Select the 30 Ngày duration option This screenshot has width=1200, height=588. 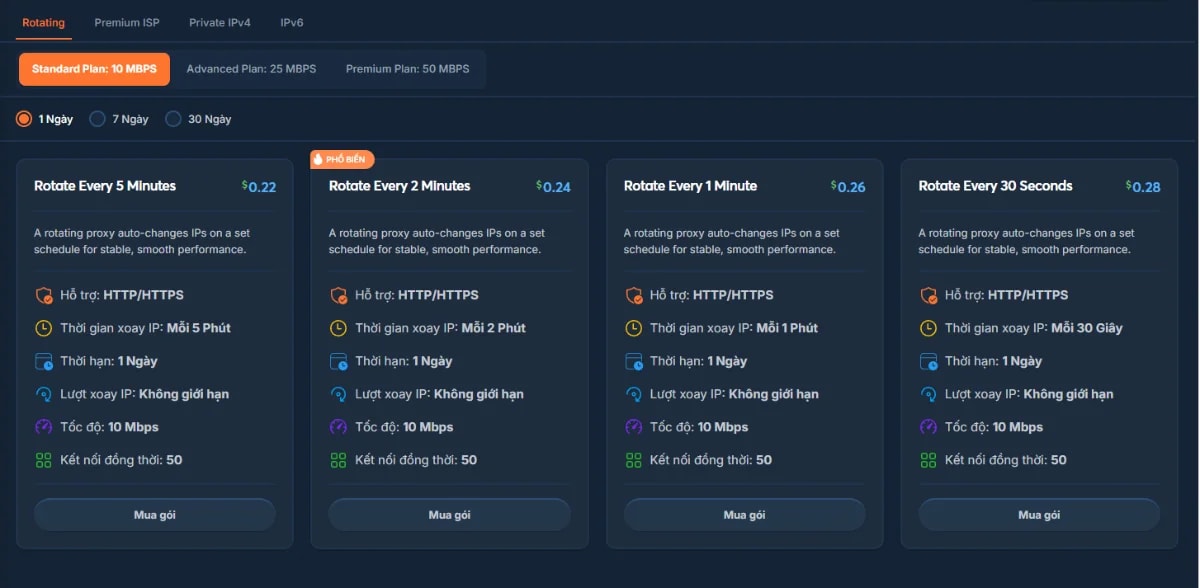coord(172,118)
